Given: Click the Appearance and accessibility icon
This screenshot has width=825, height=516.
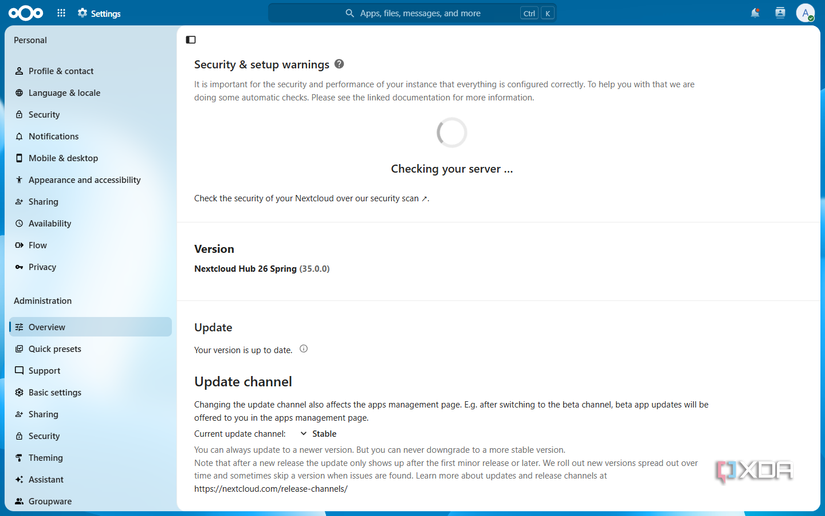Looking at the screenshot, I should click(x=19, y=180).
